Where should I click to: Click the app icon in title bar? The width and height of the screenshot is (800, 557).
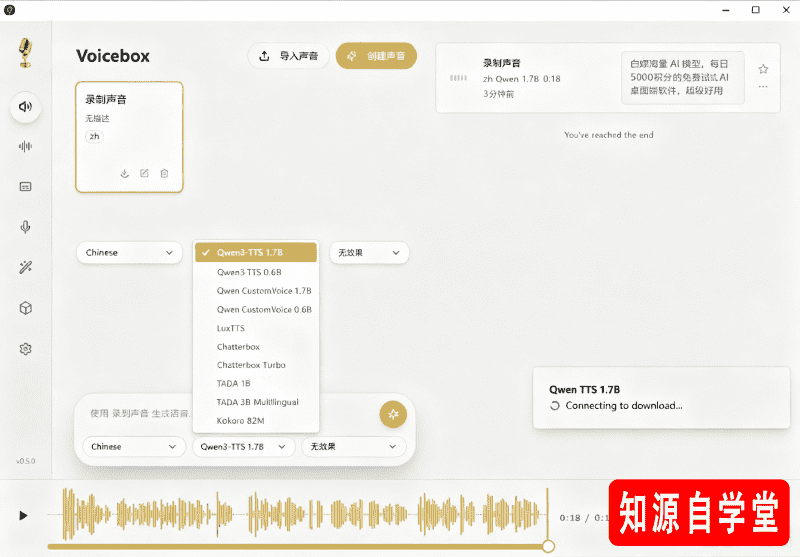tap(9, 10)
